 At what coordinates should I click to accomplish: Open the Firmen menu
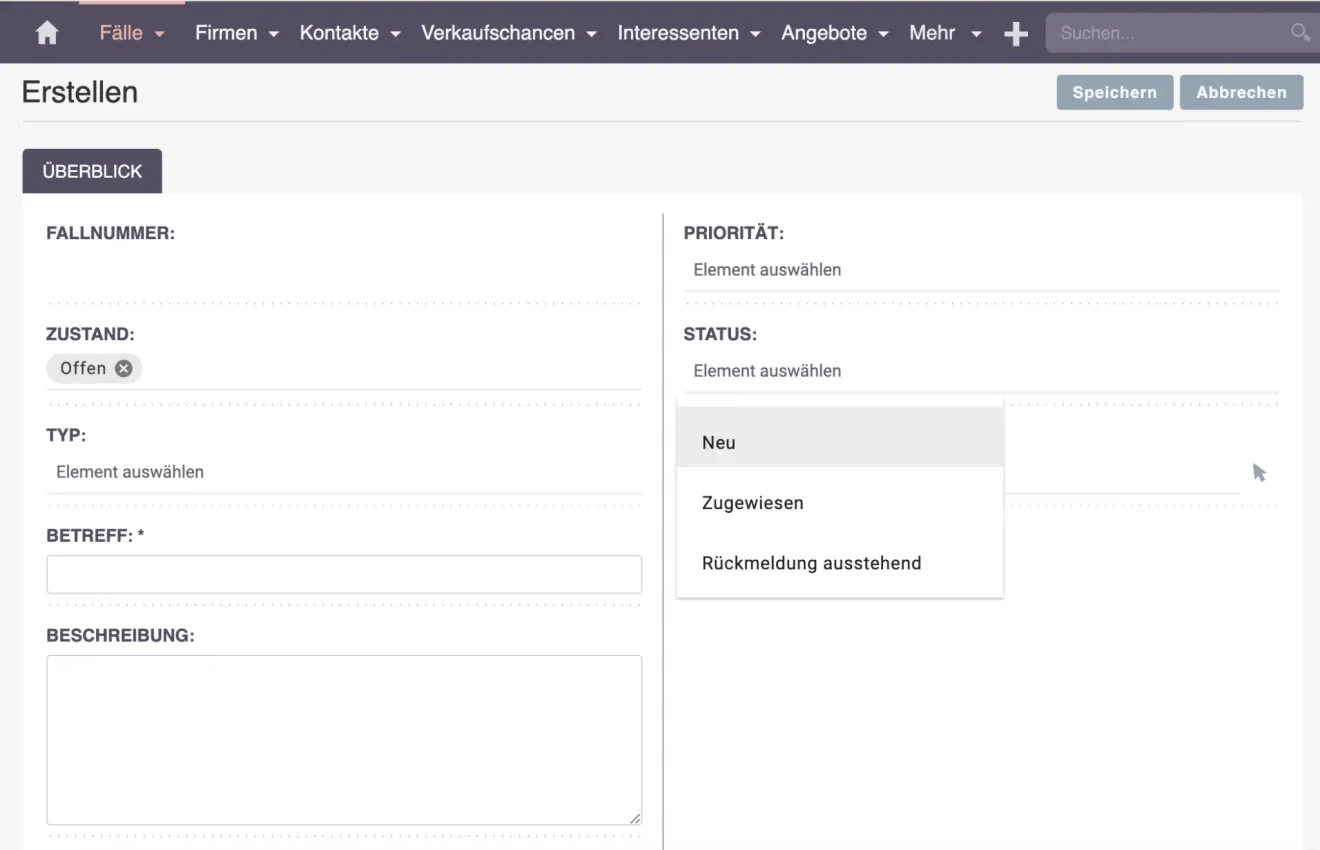pos(227,33)
